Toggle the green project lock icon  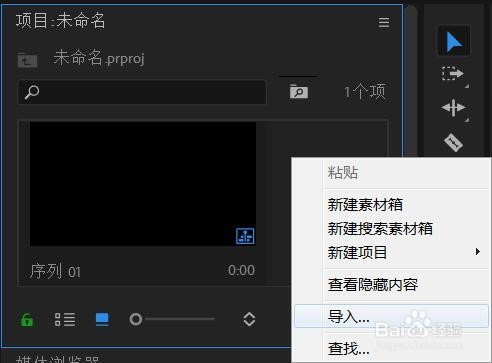(x=27, y=320)
